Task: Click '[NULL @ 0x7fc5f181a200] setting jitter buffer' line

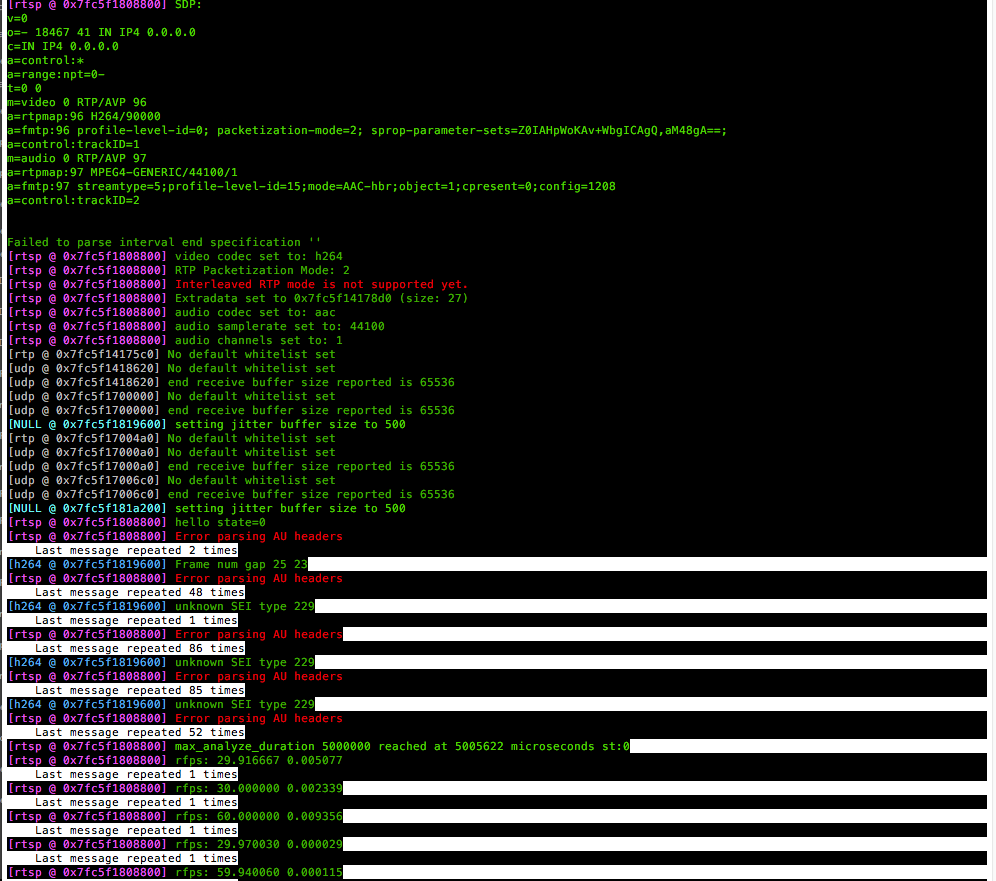Action: [206, 508]
